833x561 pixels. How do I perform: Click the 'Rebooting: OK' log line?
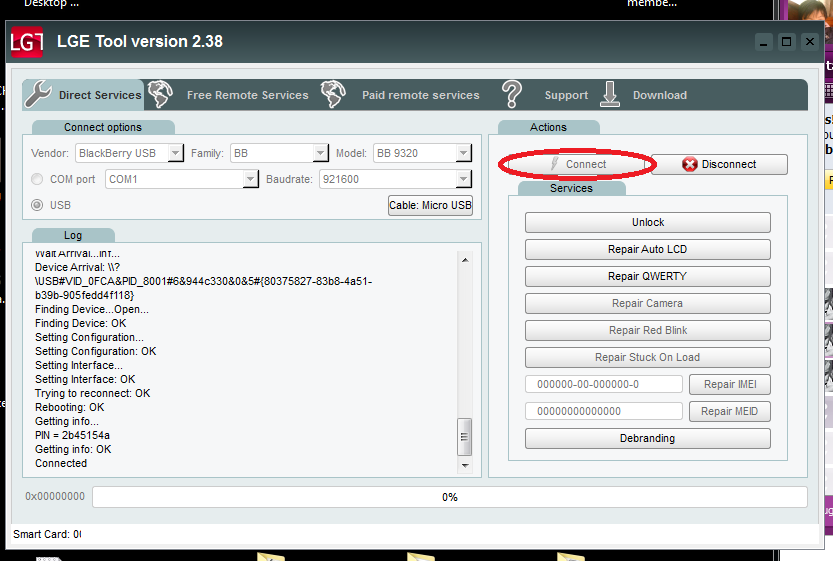tap(70, 407)
